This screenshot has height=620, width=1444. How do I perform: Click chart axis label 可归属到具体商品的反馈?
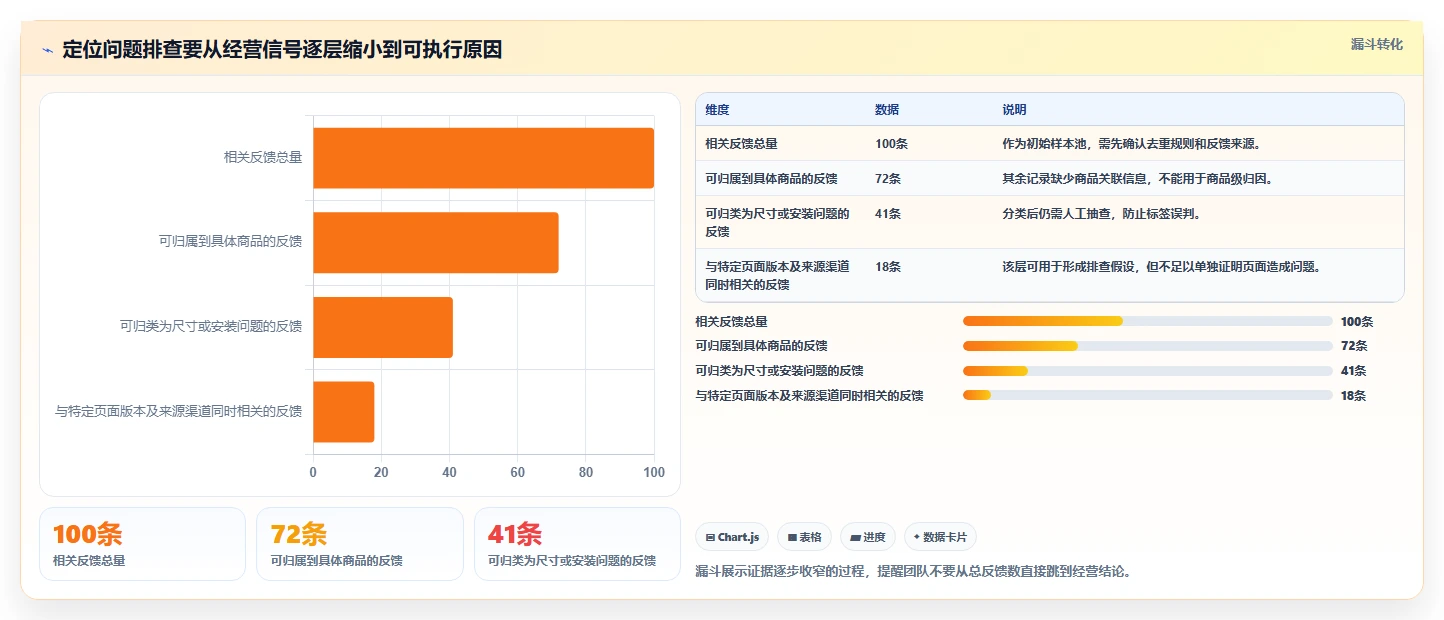230,241
